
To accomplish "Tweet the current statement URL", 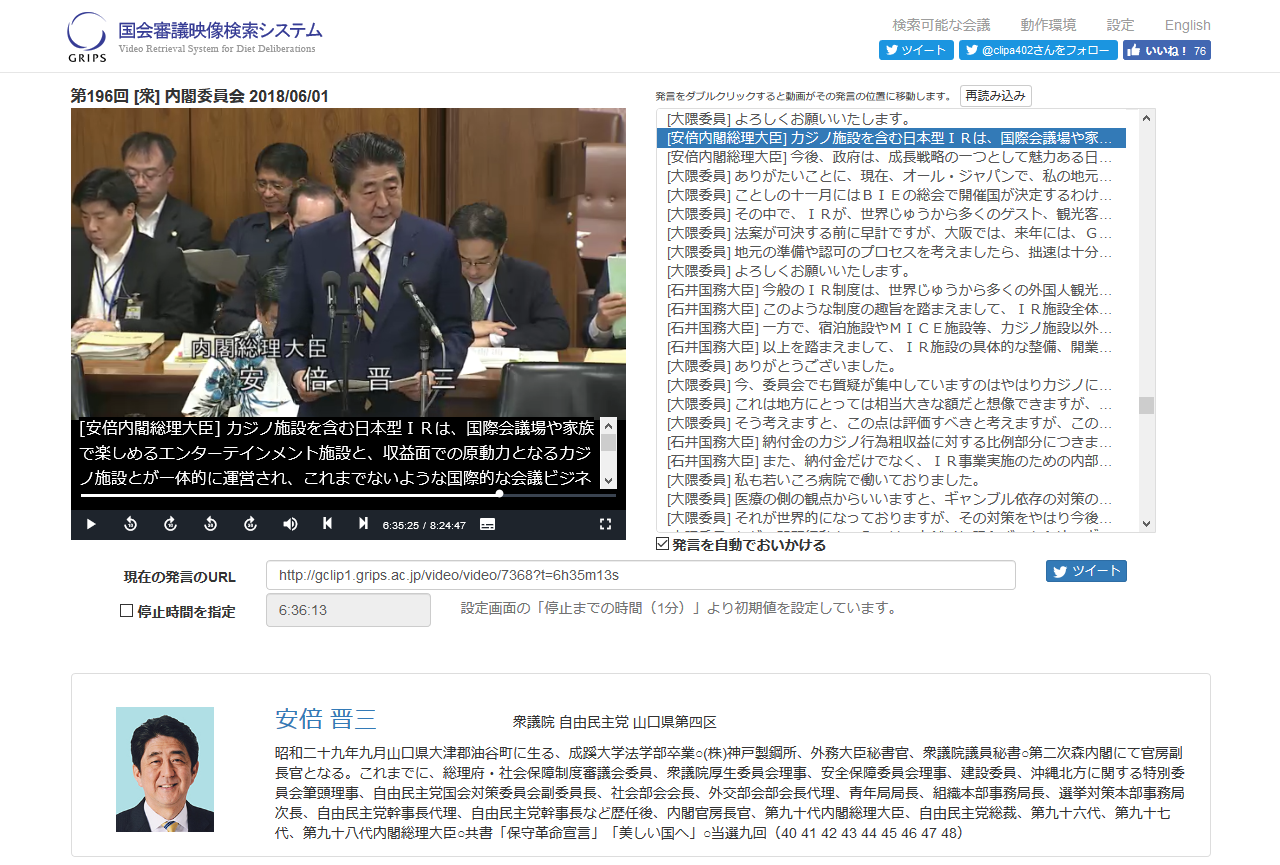I will 1086,571.
